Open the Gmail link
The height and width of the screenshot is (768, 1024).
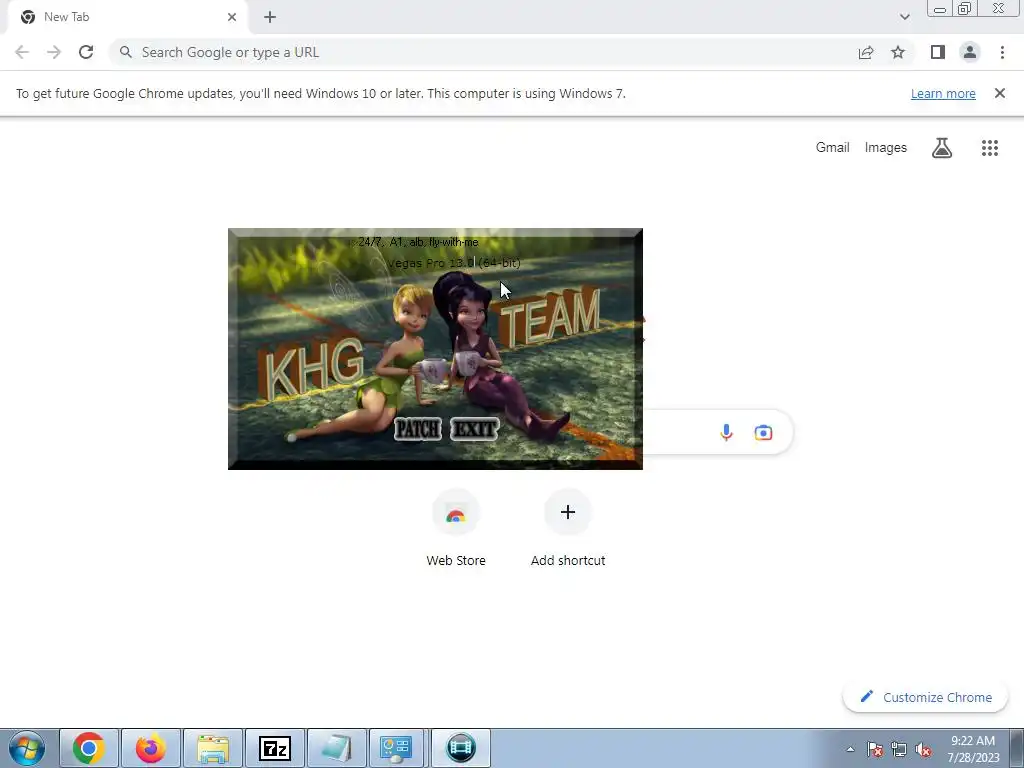click(x=832, y=148)
